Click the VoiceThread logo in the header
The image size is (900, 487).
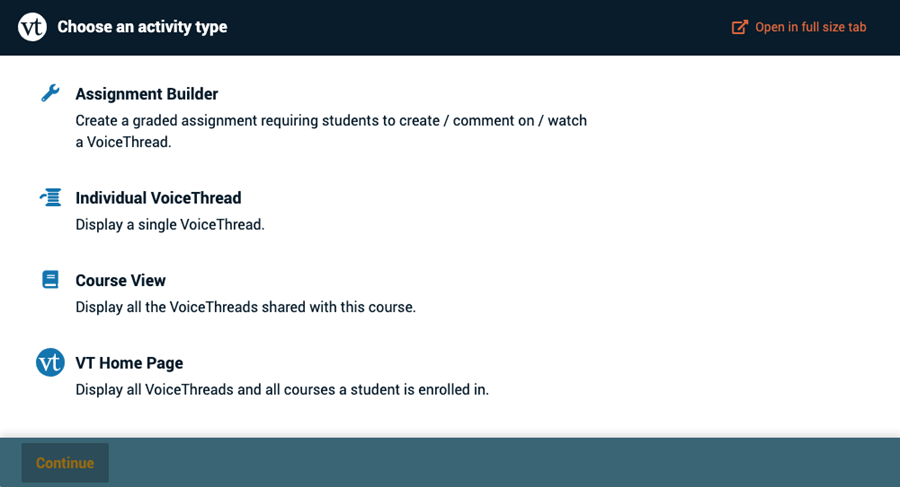coord(32,27)
